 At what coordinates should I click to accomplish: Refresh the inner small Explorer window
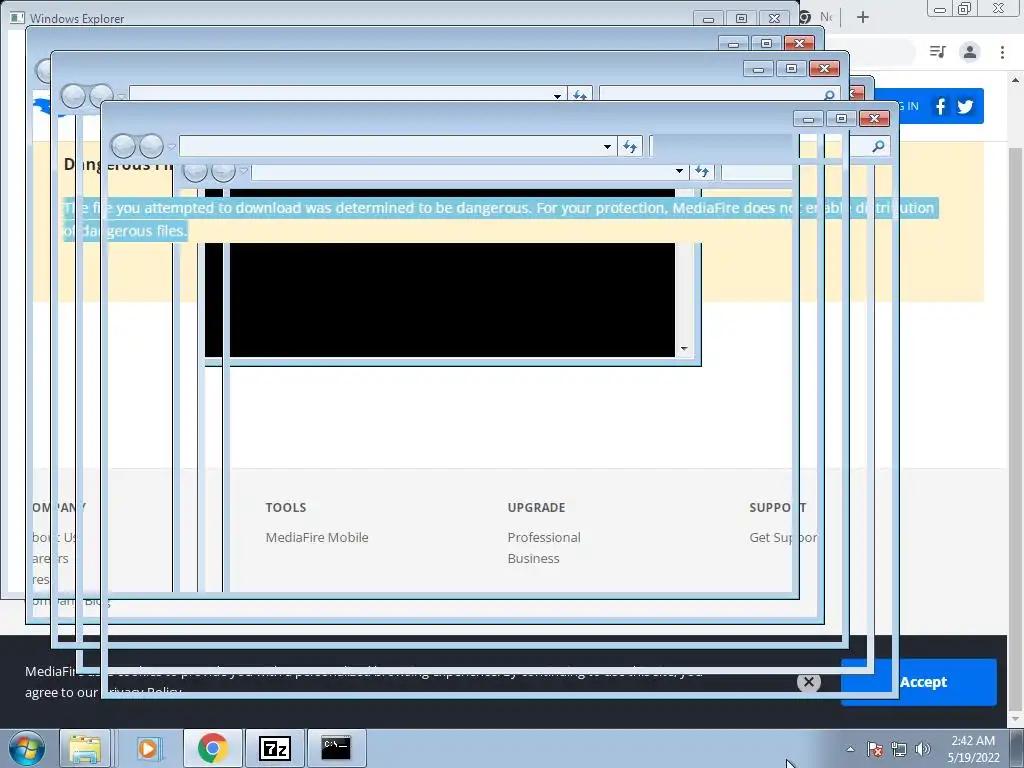tap(702, 171)
